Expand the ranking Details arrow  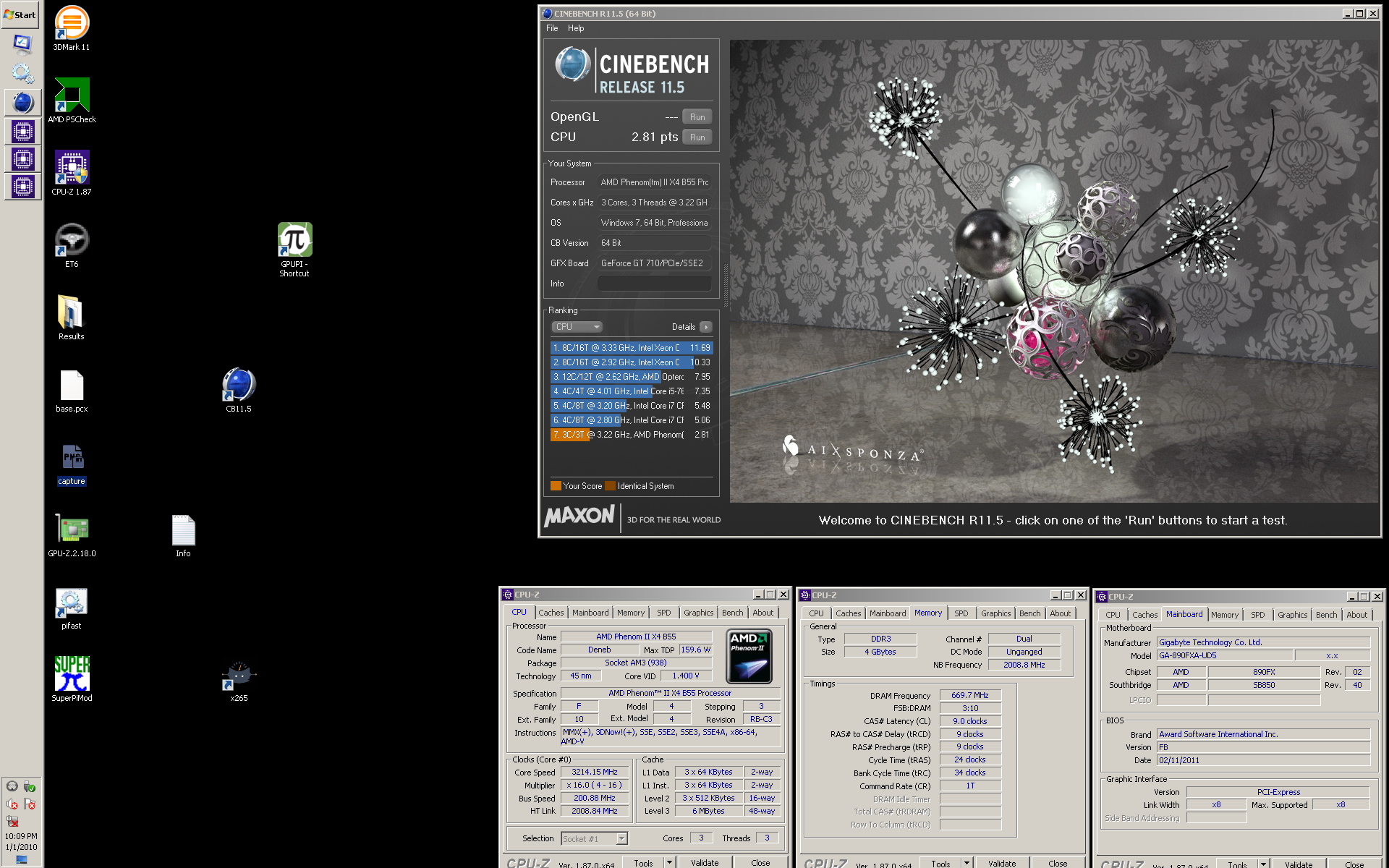click(x=706, y=327)
